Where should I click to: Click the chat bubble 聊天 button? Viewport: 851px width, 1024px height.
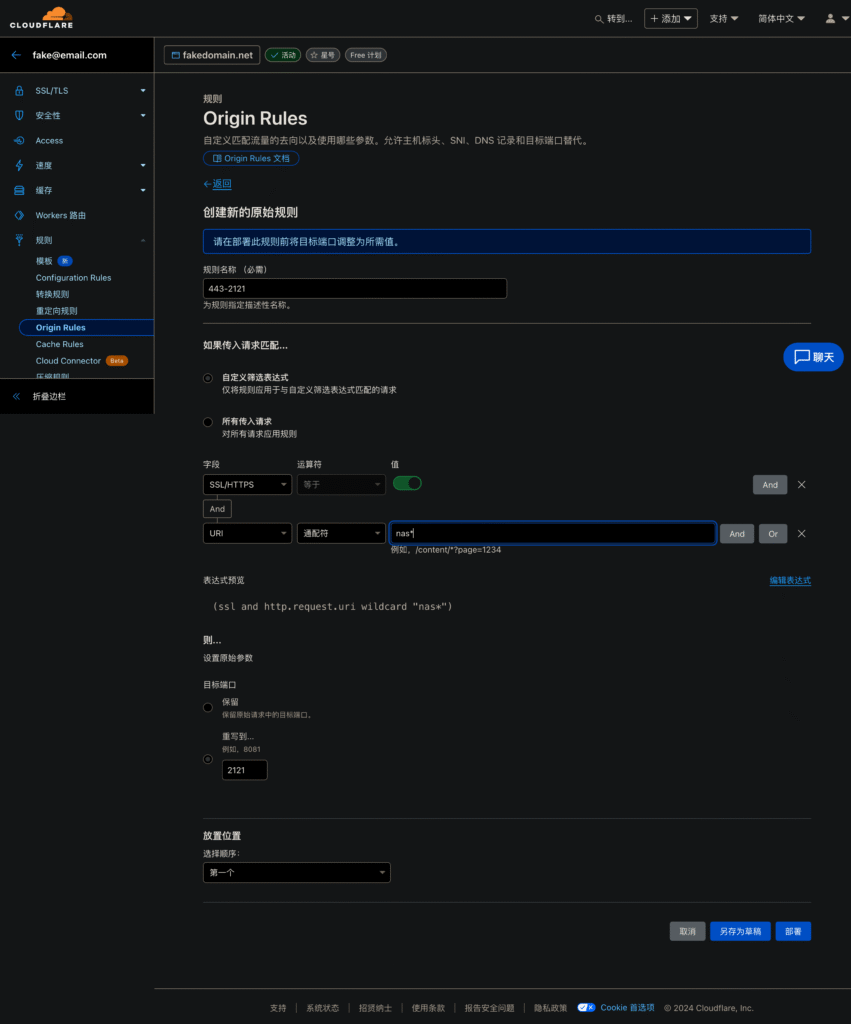(x=813, y=357)
